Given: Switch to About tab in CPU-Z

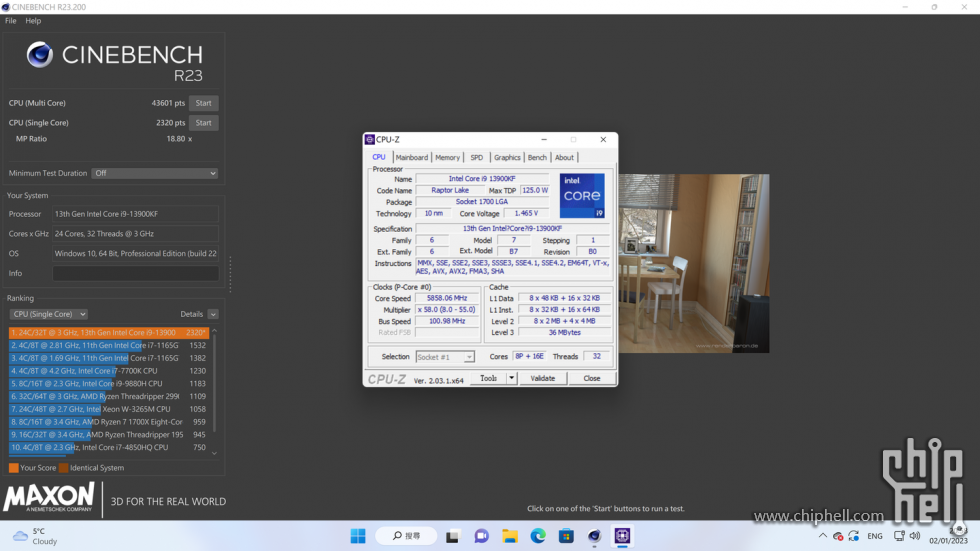Looking at the screenshot, I should (564, 157).
